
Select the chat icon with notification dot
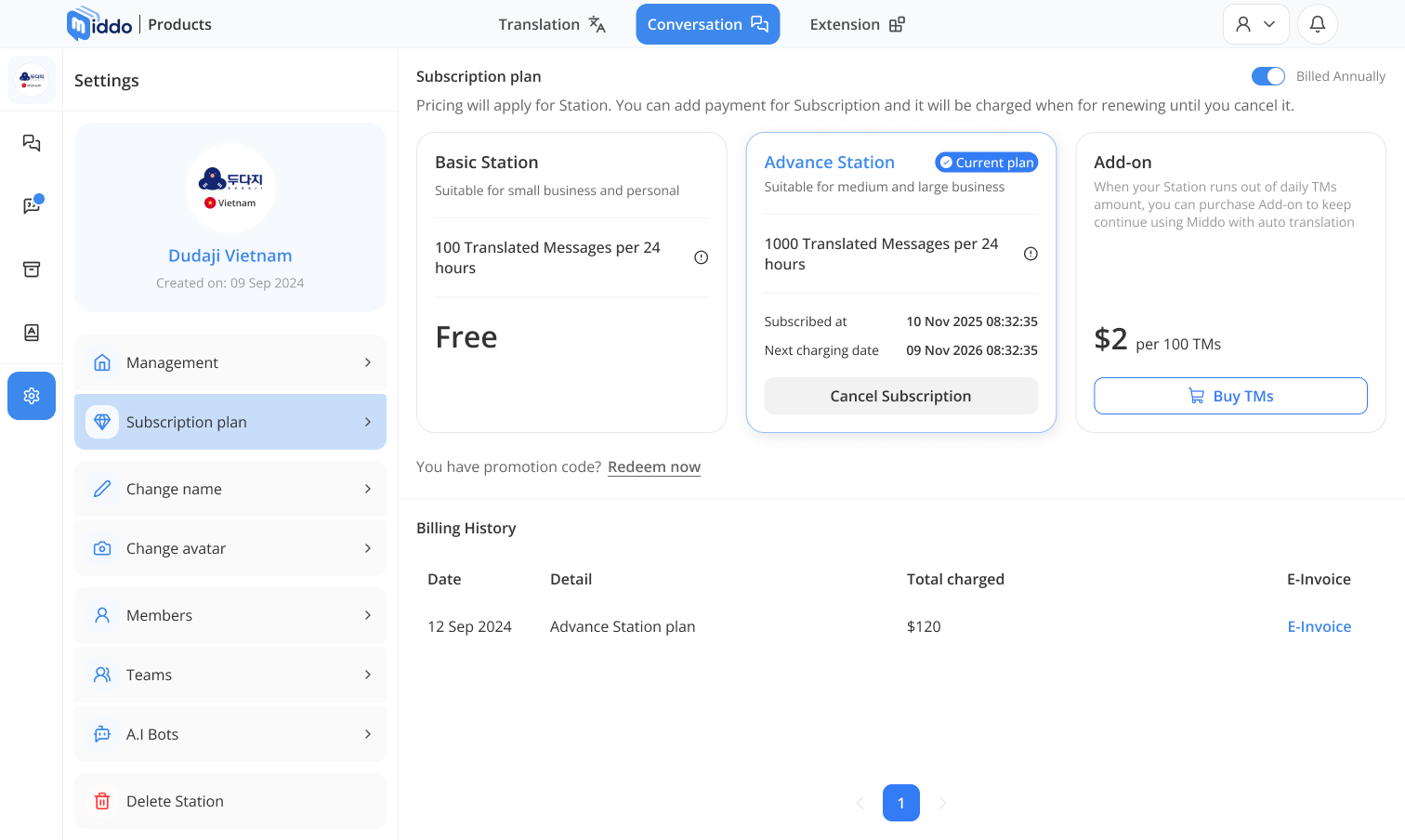pyautogui.click(x=31, y=206)
